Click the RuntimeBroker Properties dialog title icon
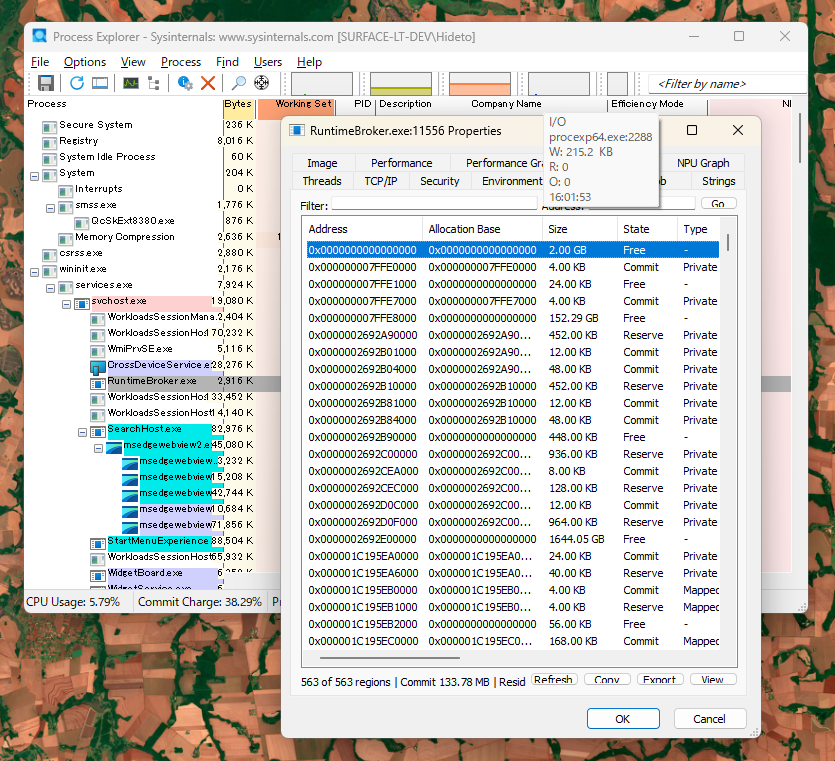 [x=297, y=130]
